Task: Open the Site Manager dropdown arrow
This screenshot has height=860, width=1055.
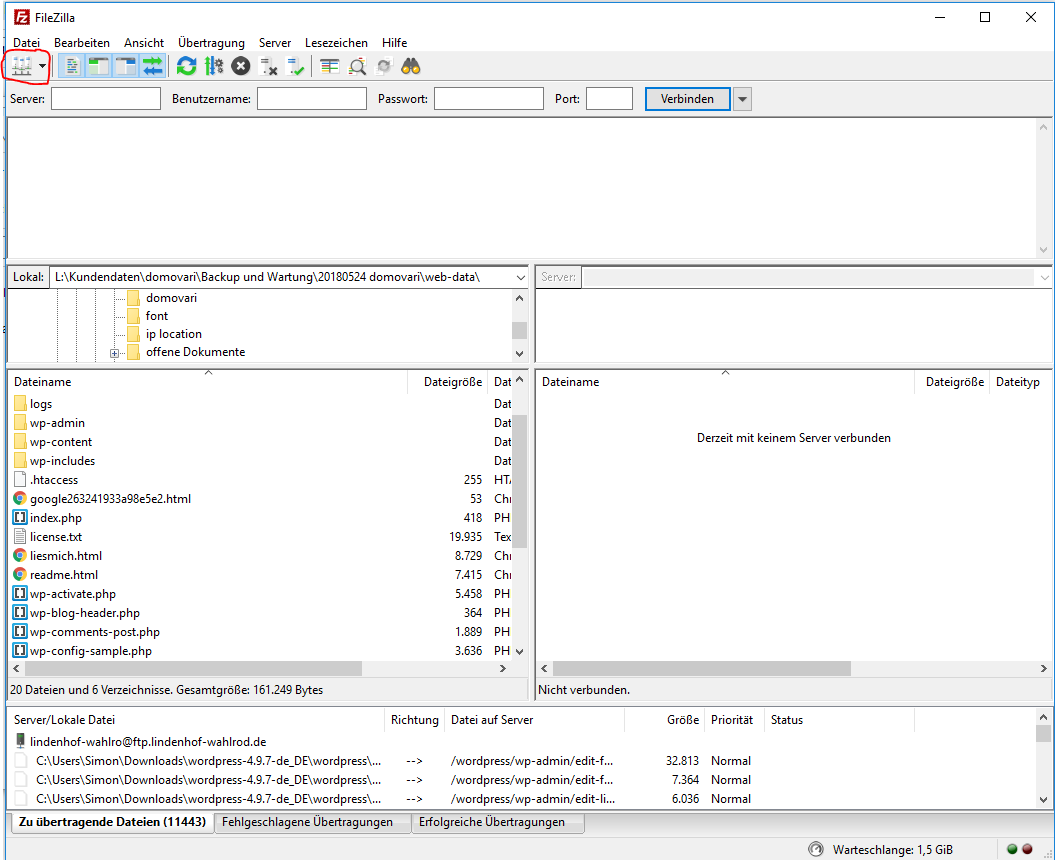Action: [x=42, y=66]
